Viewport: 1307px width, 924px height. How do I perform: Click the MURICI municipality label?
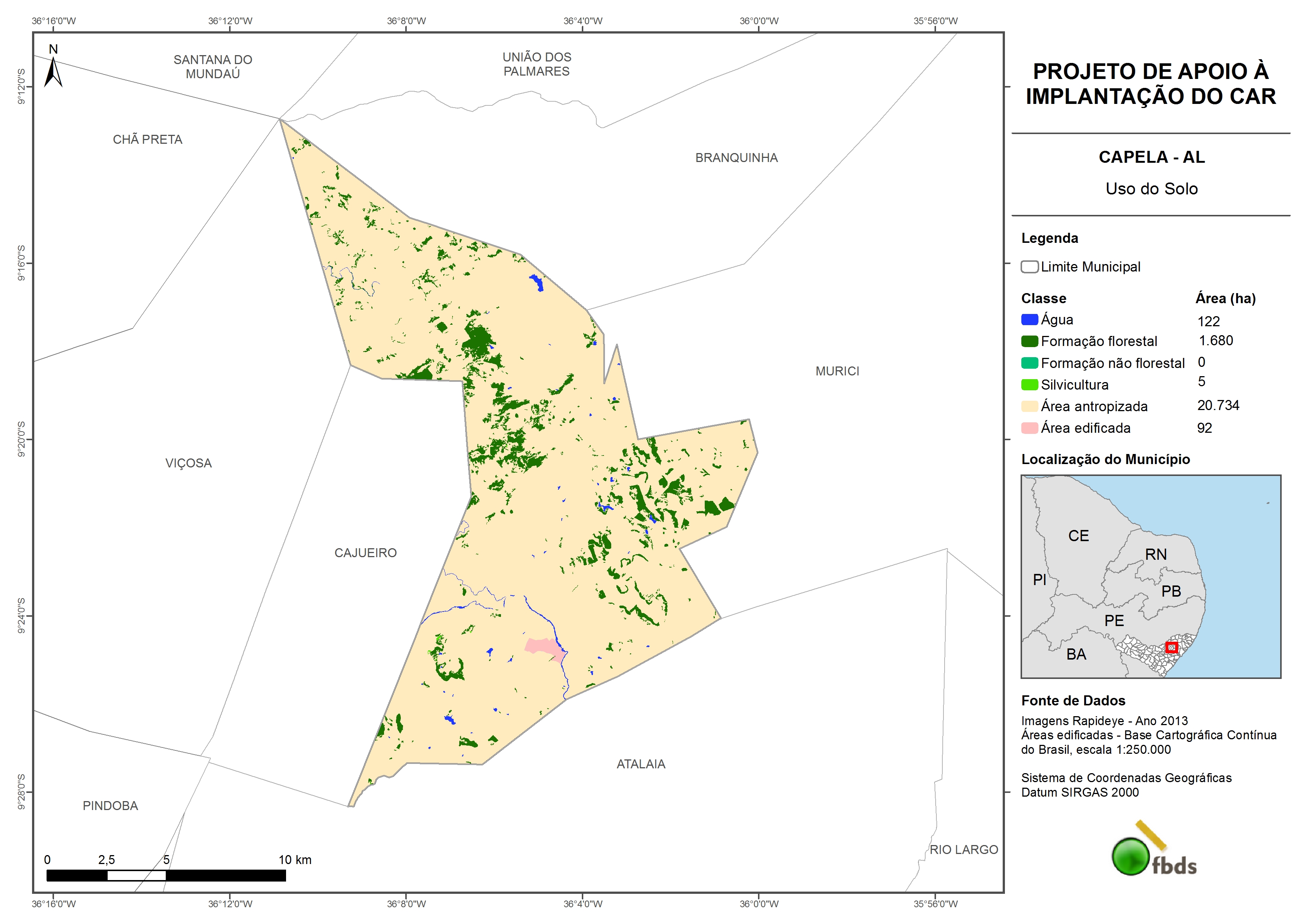(x=837, y=371)
